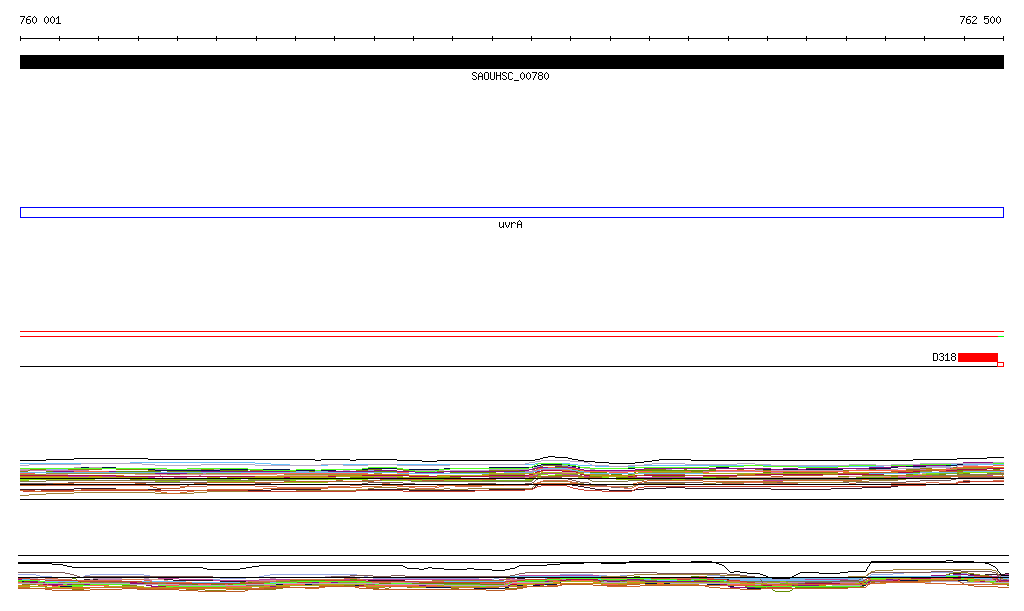1024x611 pixels.
Task: Click the 762 500 end coordinate
Action: pyautogui.click(x=980, y=20)
